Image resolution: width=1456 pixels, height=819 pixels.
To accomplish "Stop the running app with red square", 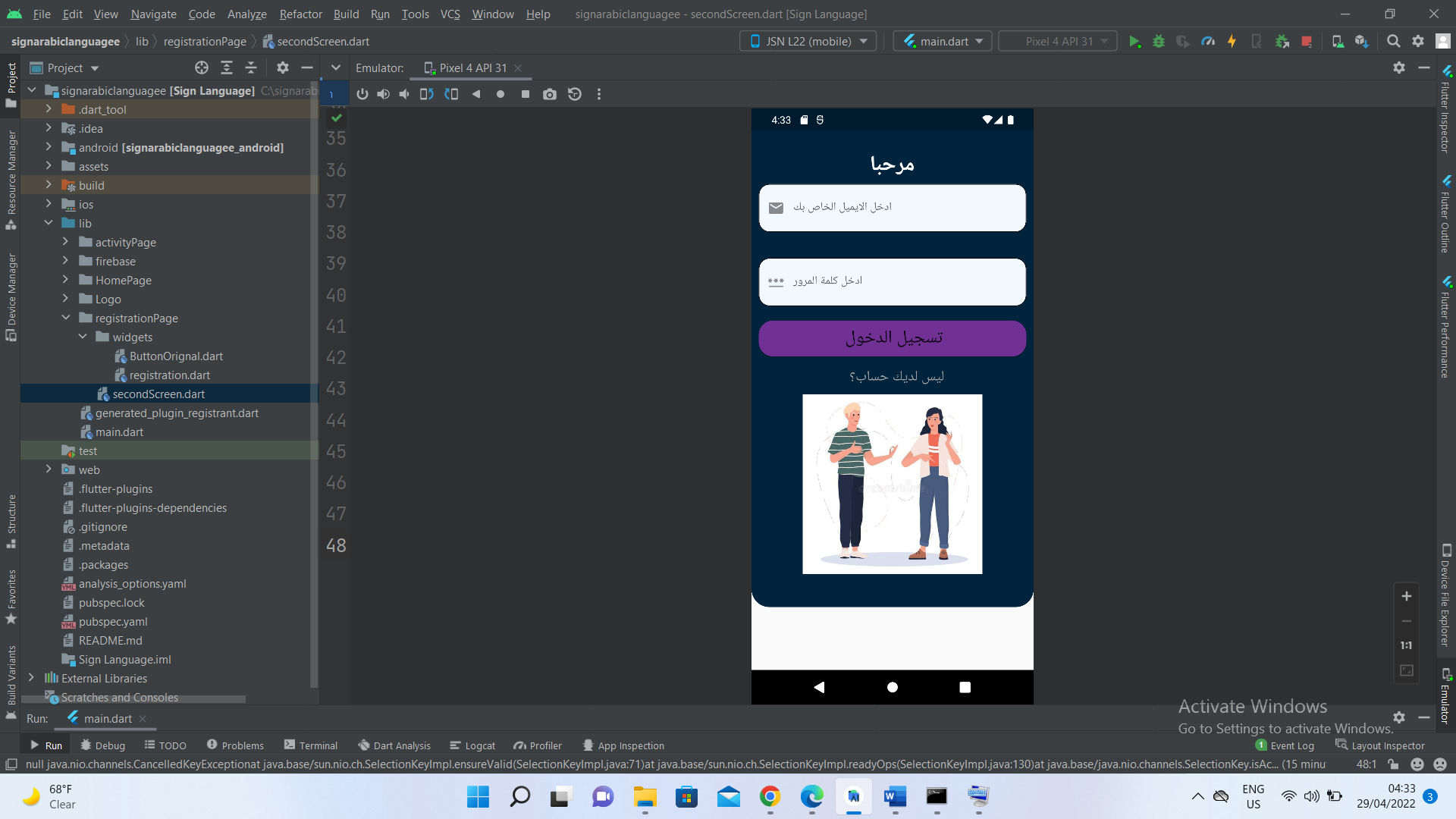I will pos(1306,42).
